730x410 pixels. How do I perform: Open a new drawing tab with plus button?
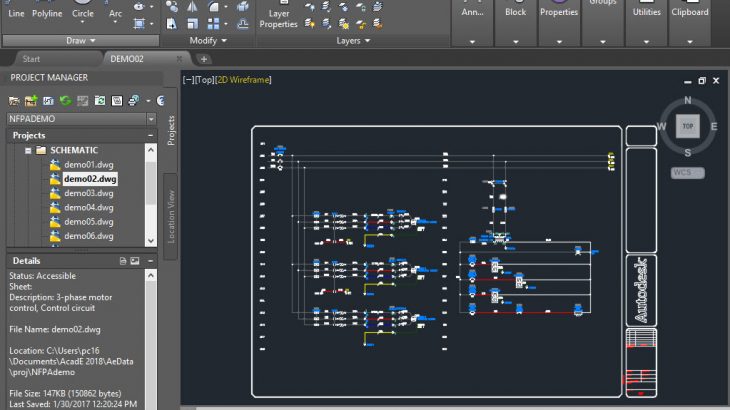(x=203, y=59)
